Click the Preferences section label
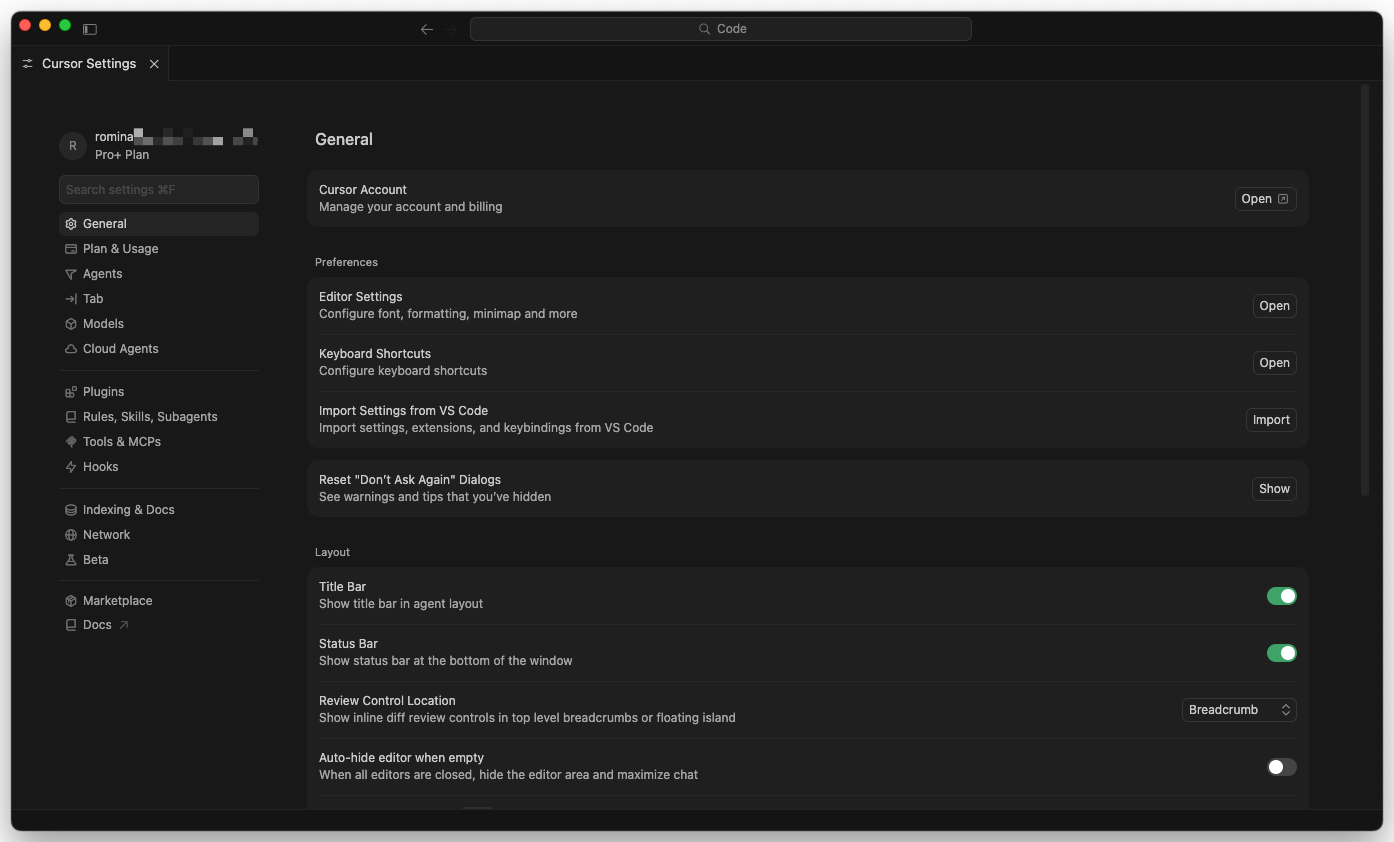The width and height of the screenshot is (1394, 842). click(346, 262)
